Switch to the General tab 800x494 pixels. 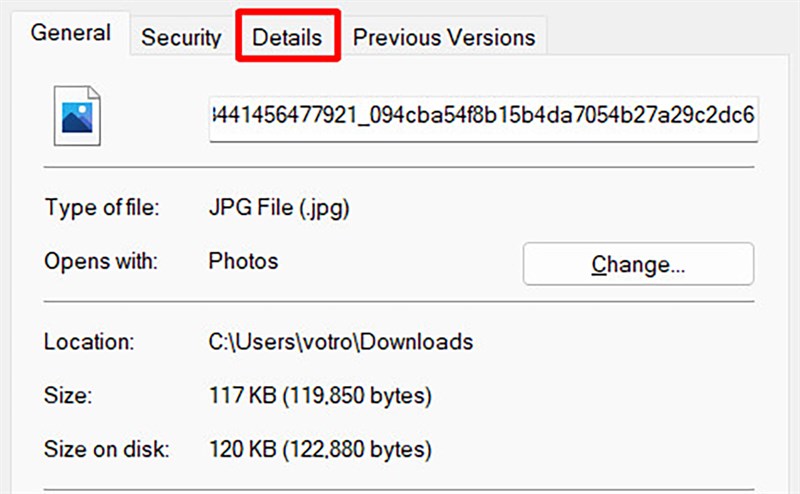71,32
